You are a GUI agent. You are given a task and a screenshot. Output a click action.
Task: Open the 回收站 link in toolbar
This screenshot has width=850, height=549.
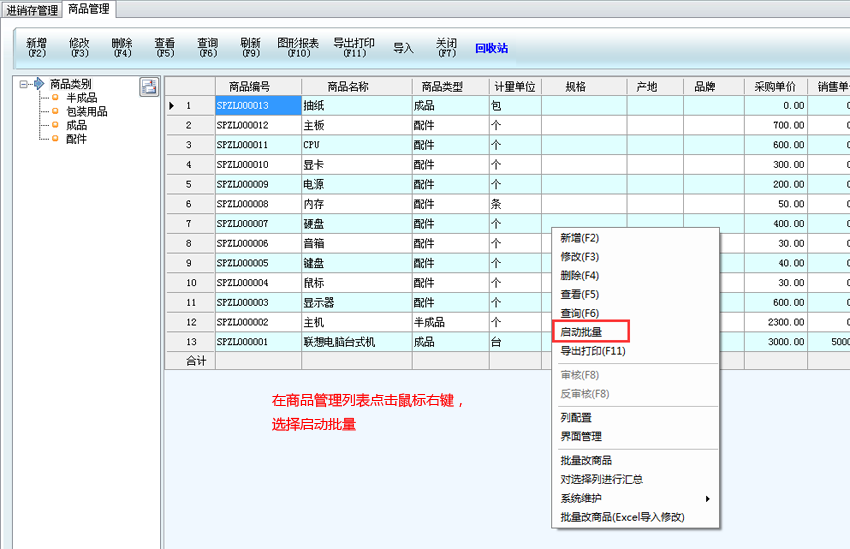point(491,48)
